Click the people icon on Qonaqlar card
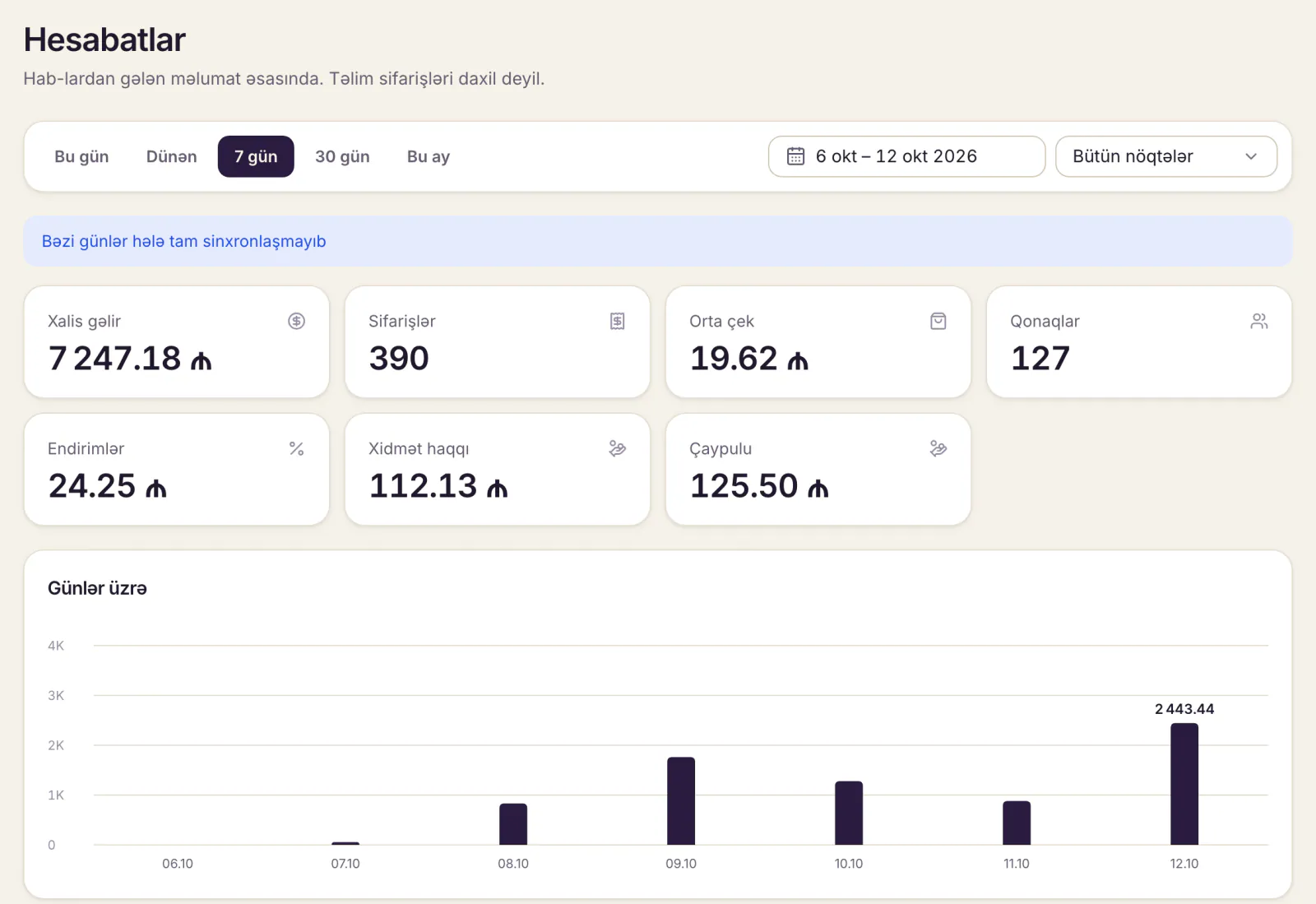Screen dimensions: 1316x904 (1258, 321)
